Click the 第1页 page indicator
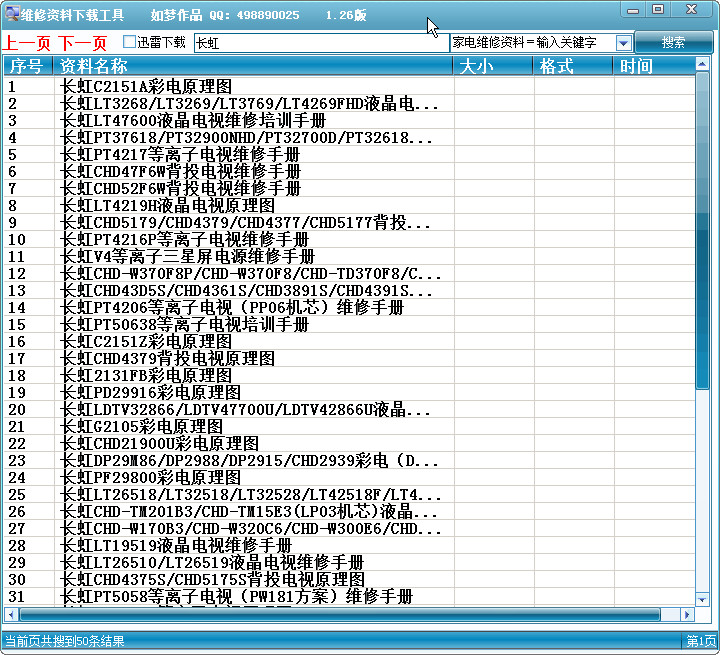720x655 pixels. tap(701, 641)
